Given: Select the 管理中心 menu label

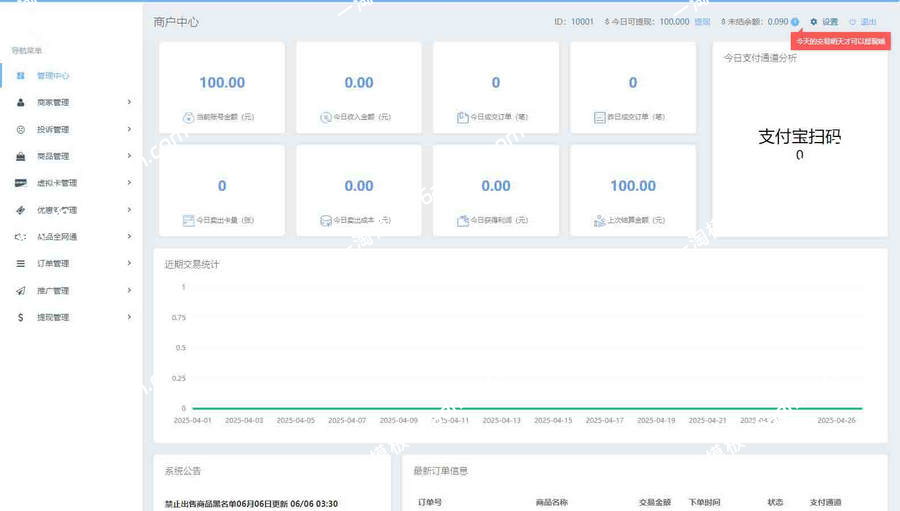Looking at the screenshot, I should click(53, 76).
